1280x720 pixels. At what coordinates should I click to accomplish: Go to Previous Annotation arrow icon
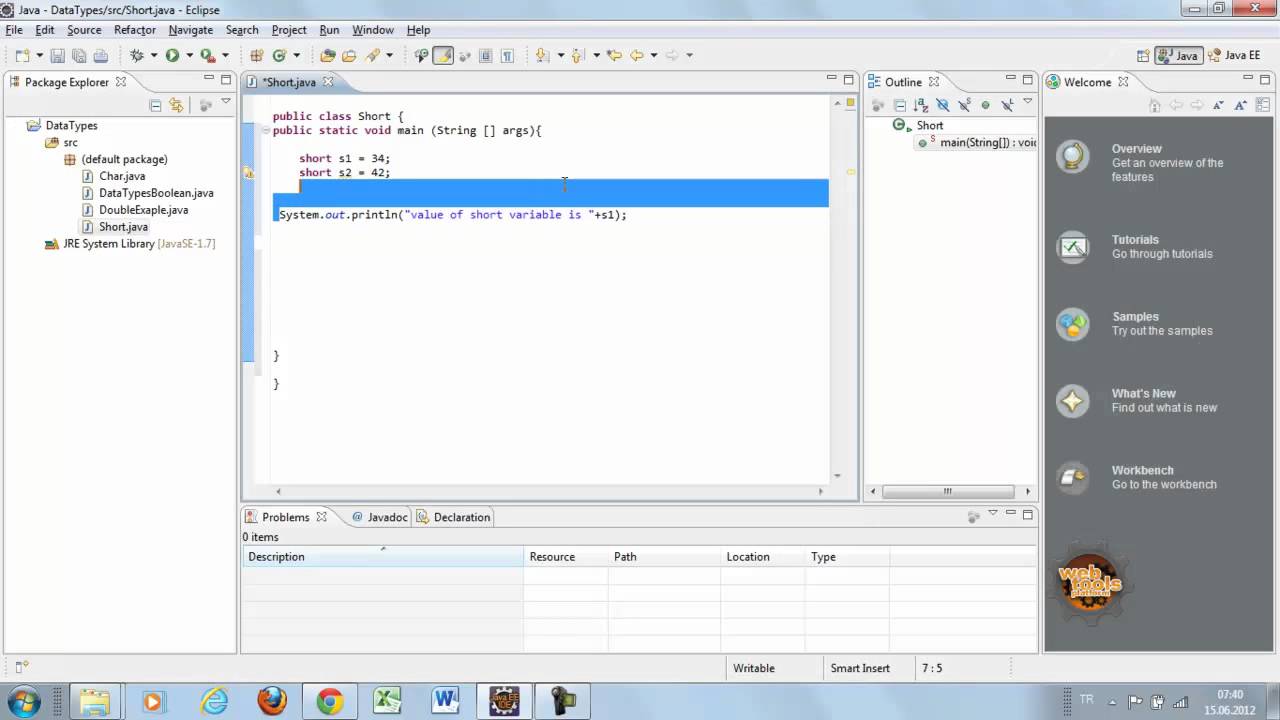point(577,56)
